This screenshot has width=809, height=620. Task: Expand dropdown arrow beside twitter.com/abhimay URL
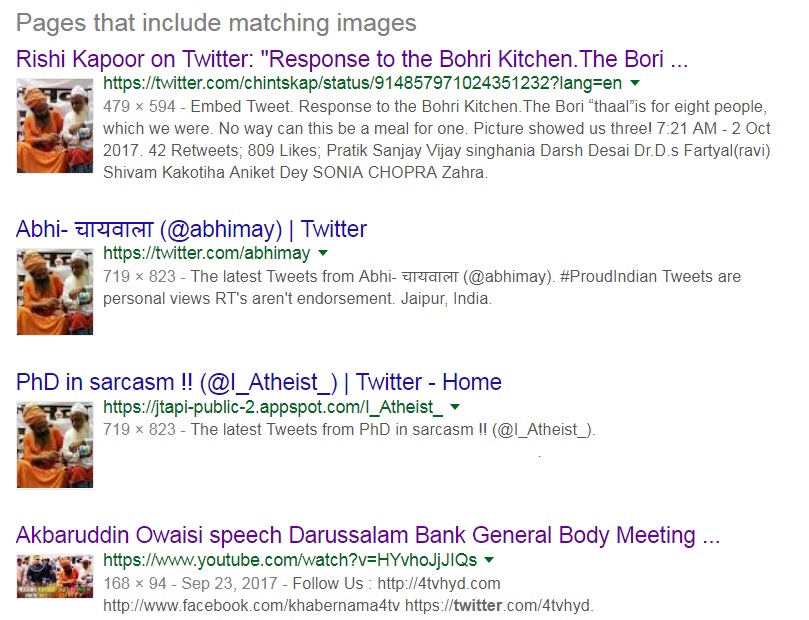coord(323,253)
